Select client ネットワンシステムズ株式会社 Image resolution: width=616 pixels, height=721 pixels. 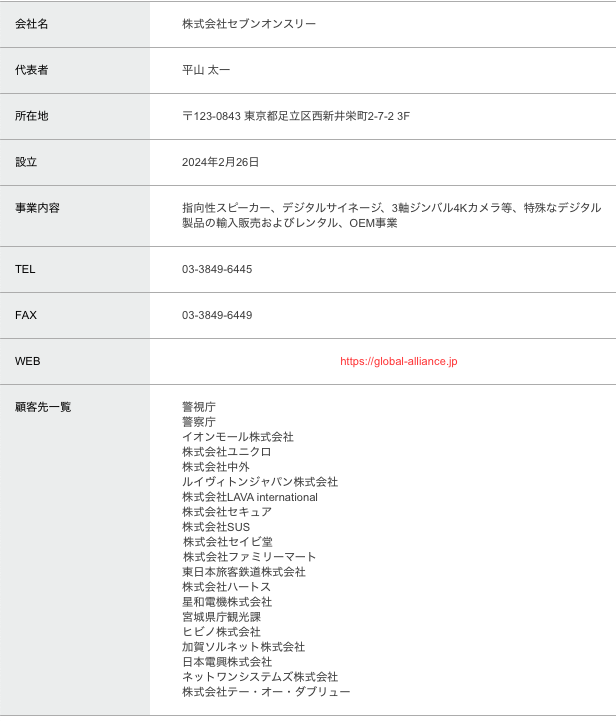(260, 677)
